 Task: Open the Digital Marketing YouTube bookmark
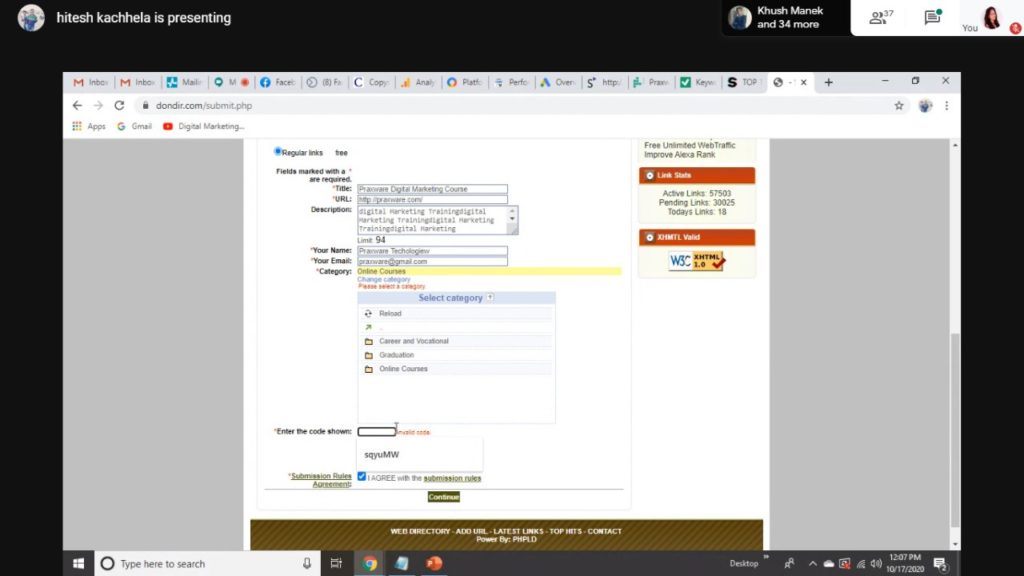click(x=203, y=126)
